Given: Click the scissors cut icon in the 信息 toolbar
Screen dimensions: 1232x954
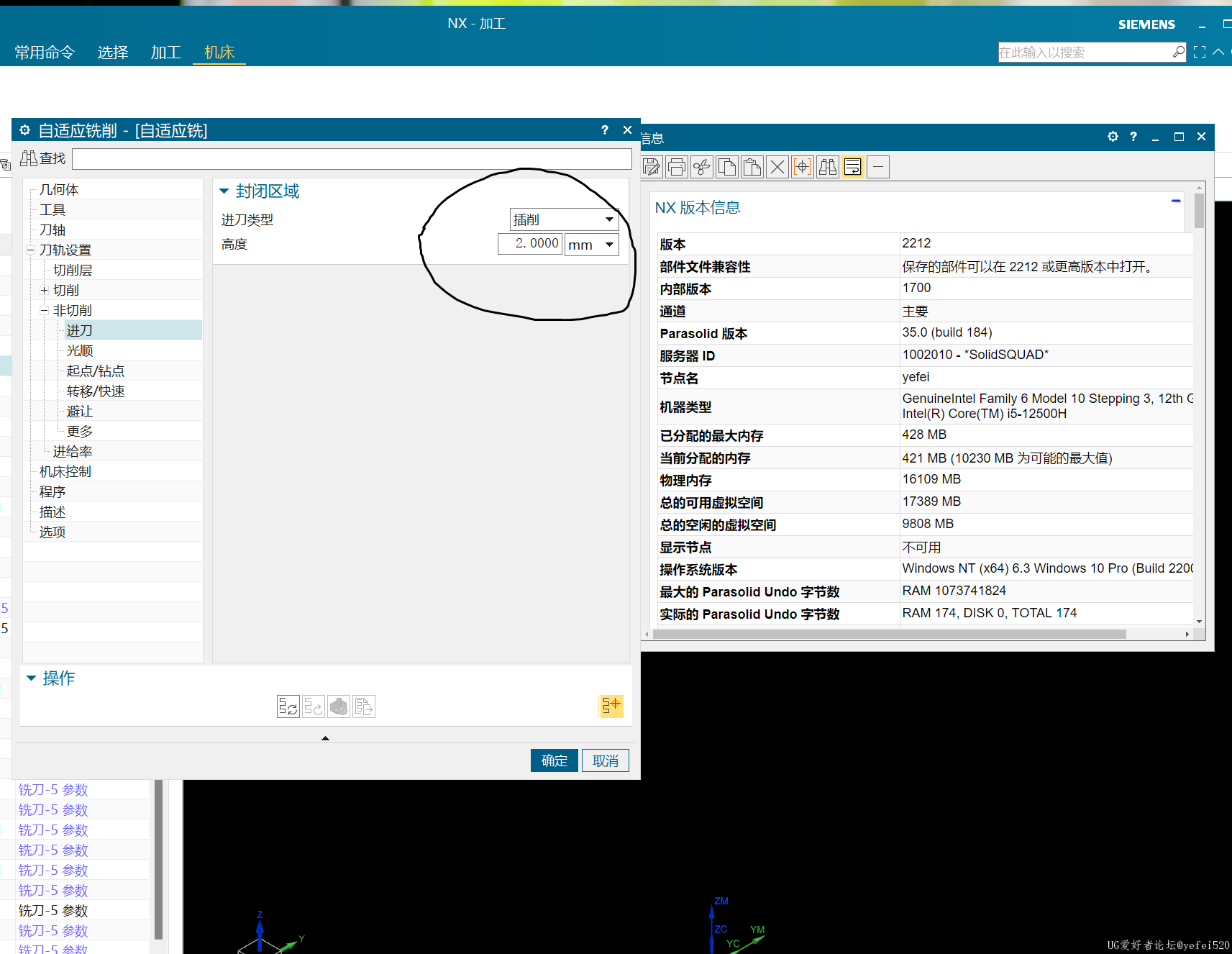Looking at the screenshot, I should coord(702,167).
